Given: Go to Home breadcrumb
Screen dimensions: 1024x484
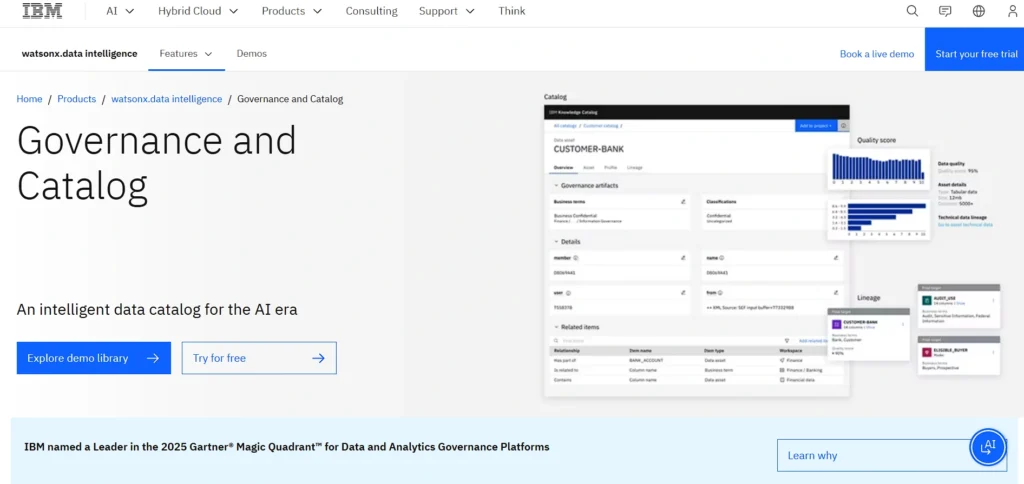Looking at the screenshot, I should tap(29, 99).
